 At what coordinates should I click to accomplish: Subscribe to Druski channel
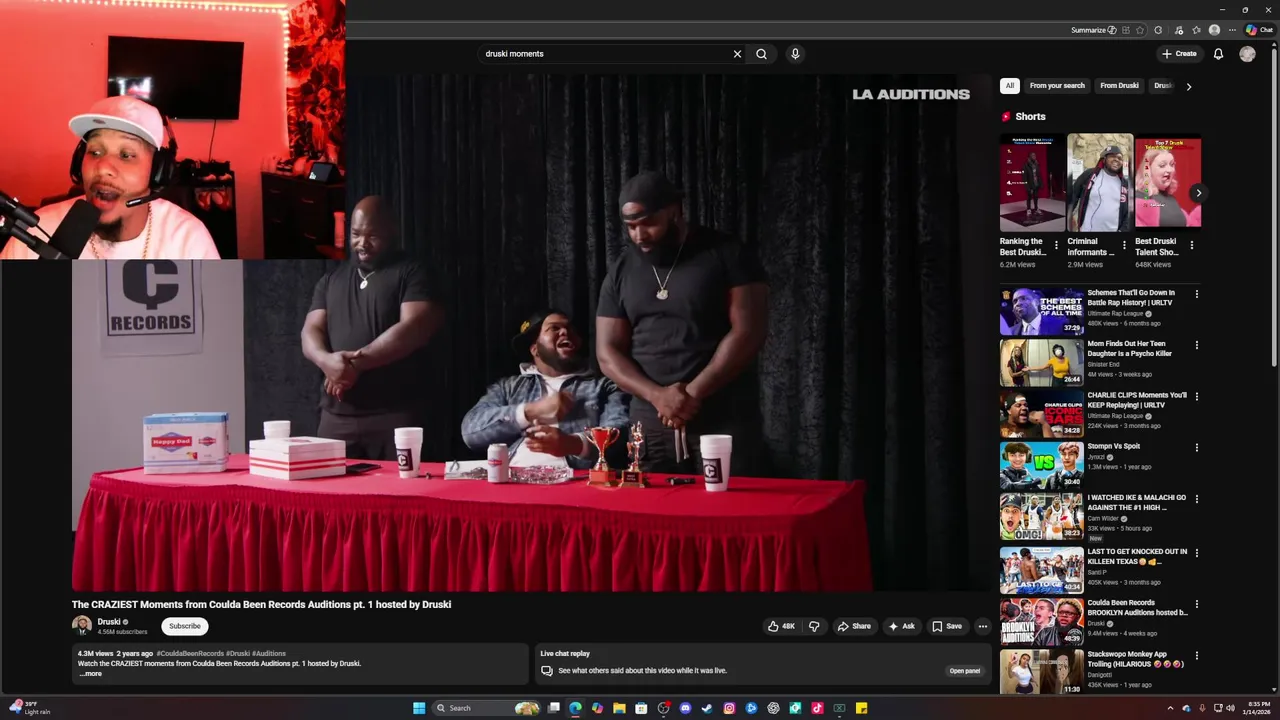coord(185,626)
